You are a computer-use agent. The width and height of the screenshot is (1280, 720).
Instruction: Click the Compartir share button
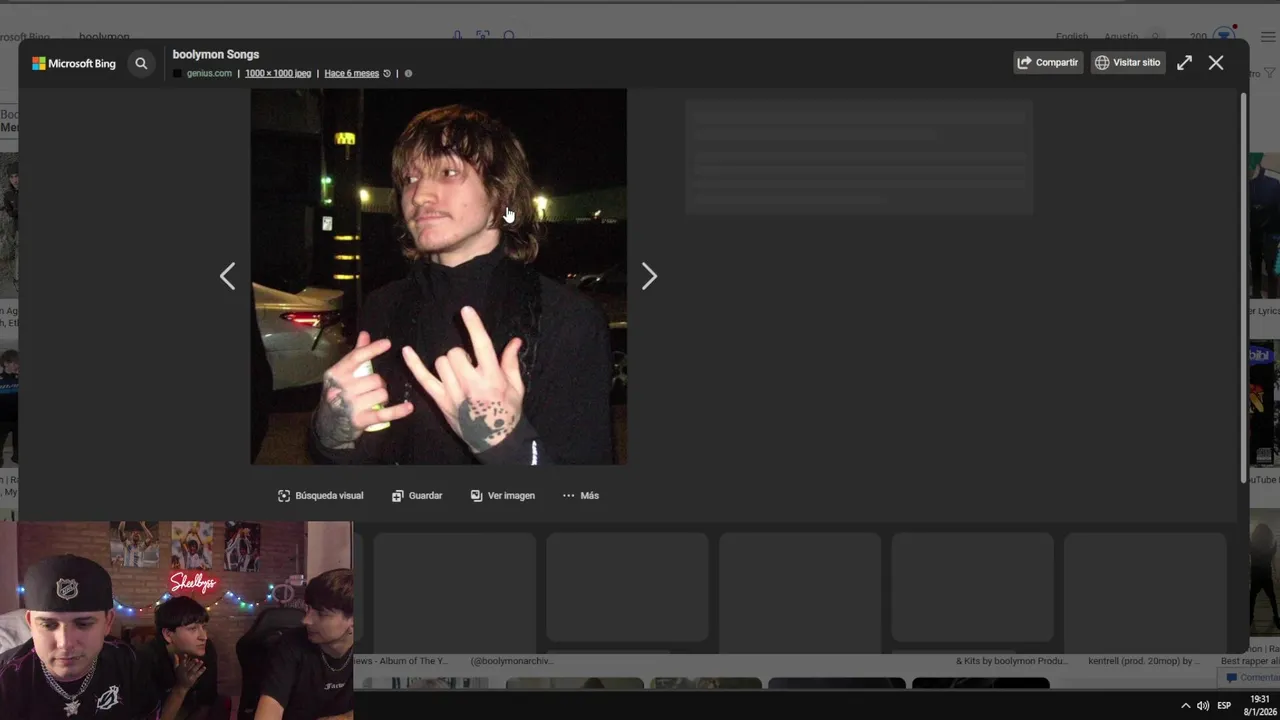(1048, 62)
